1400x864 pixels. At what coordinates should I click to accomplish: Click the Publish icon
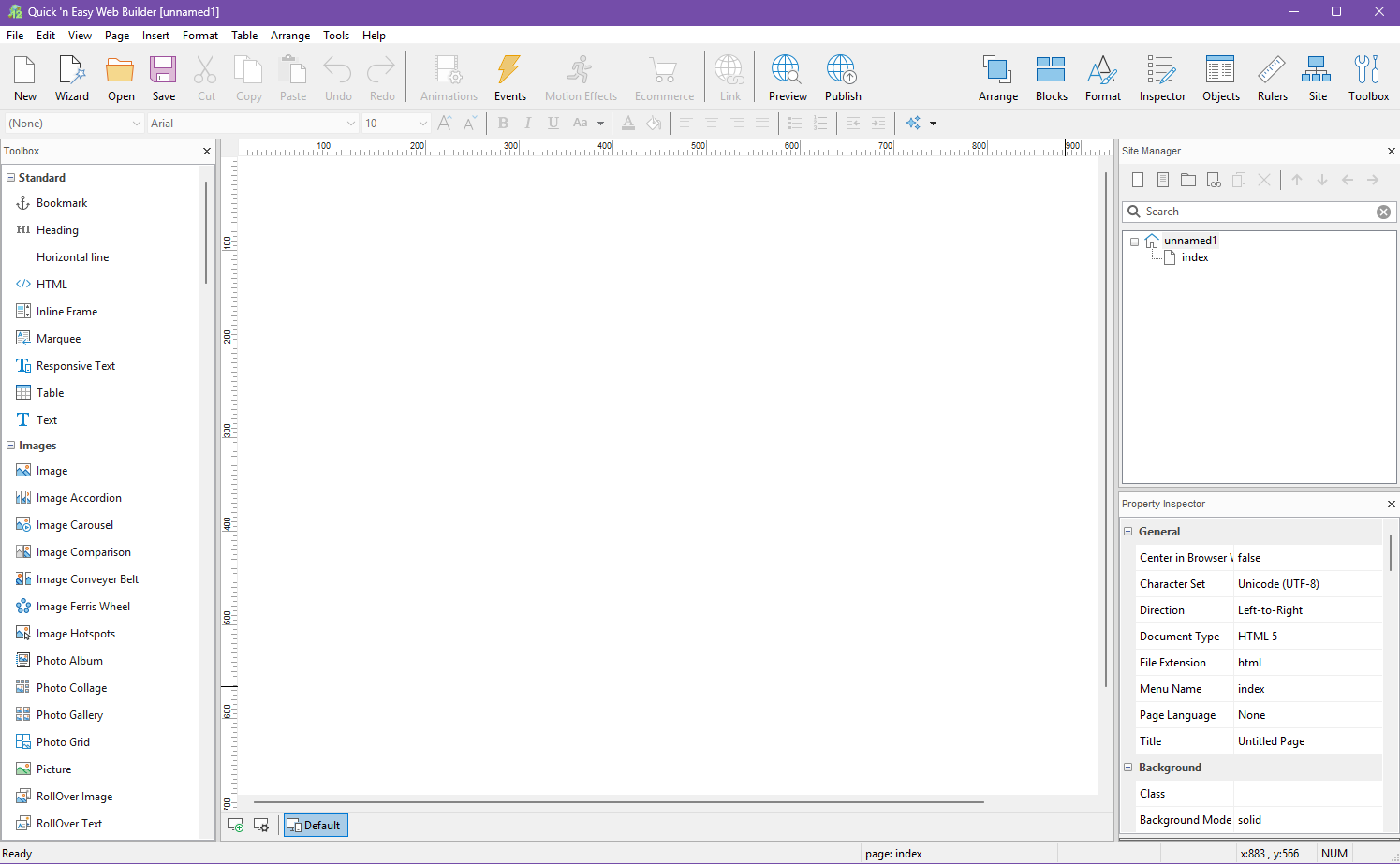[x=842, y=78]
